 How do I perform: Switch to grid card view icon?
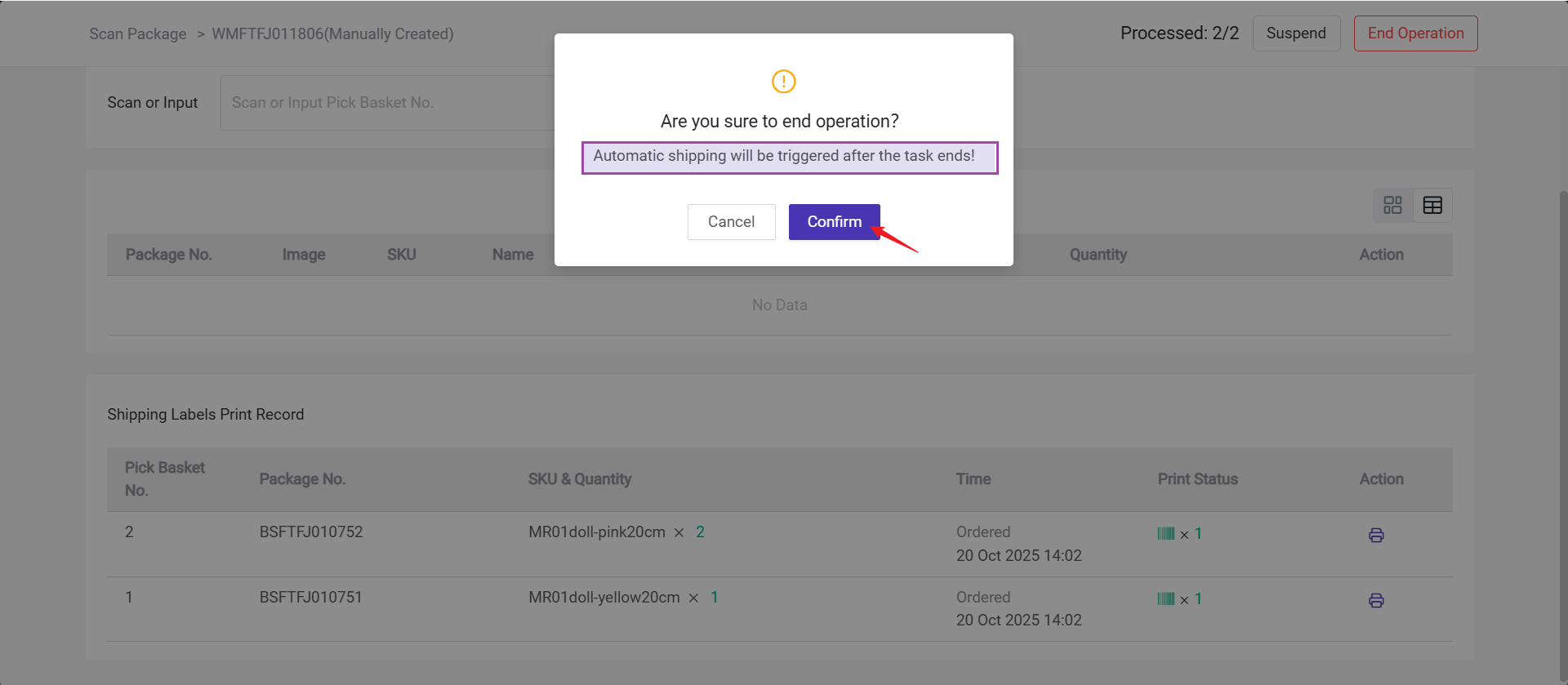[x=1392, y=205]
